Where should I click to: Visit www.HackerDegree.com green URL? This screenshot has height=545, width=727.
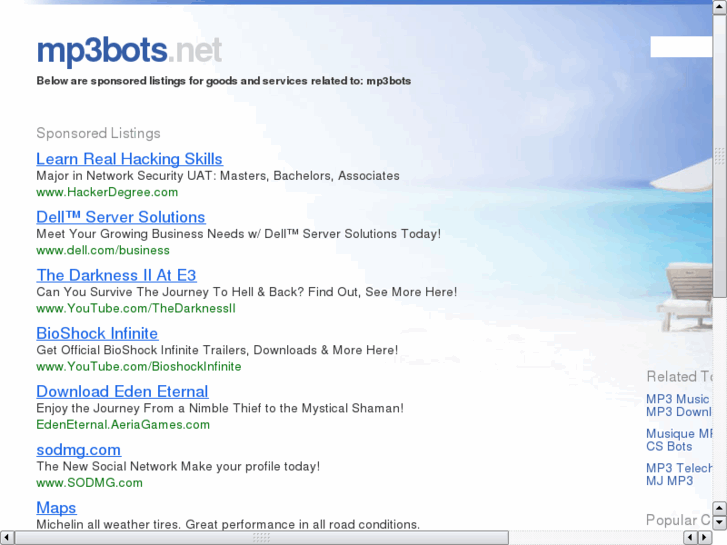point(107,192)
